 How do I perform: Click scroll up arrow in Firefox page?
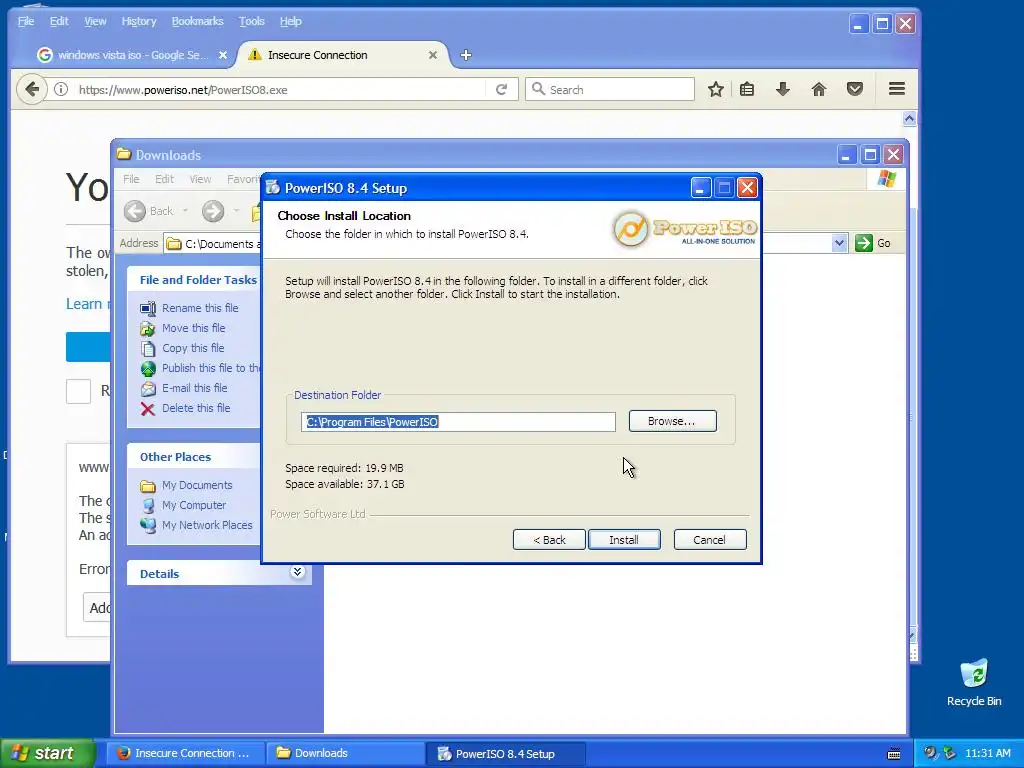(909, 118)
